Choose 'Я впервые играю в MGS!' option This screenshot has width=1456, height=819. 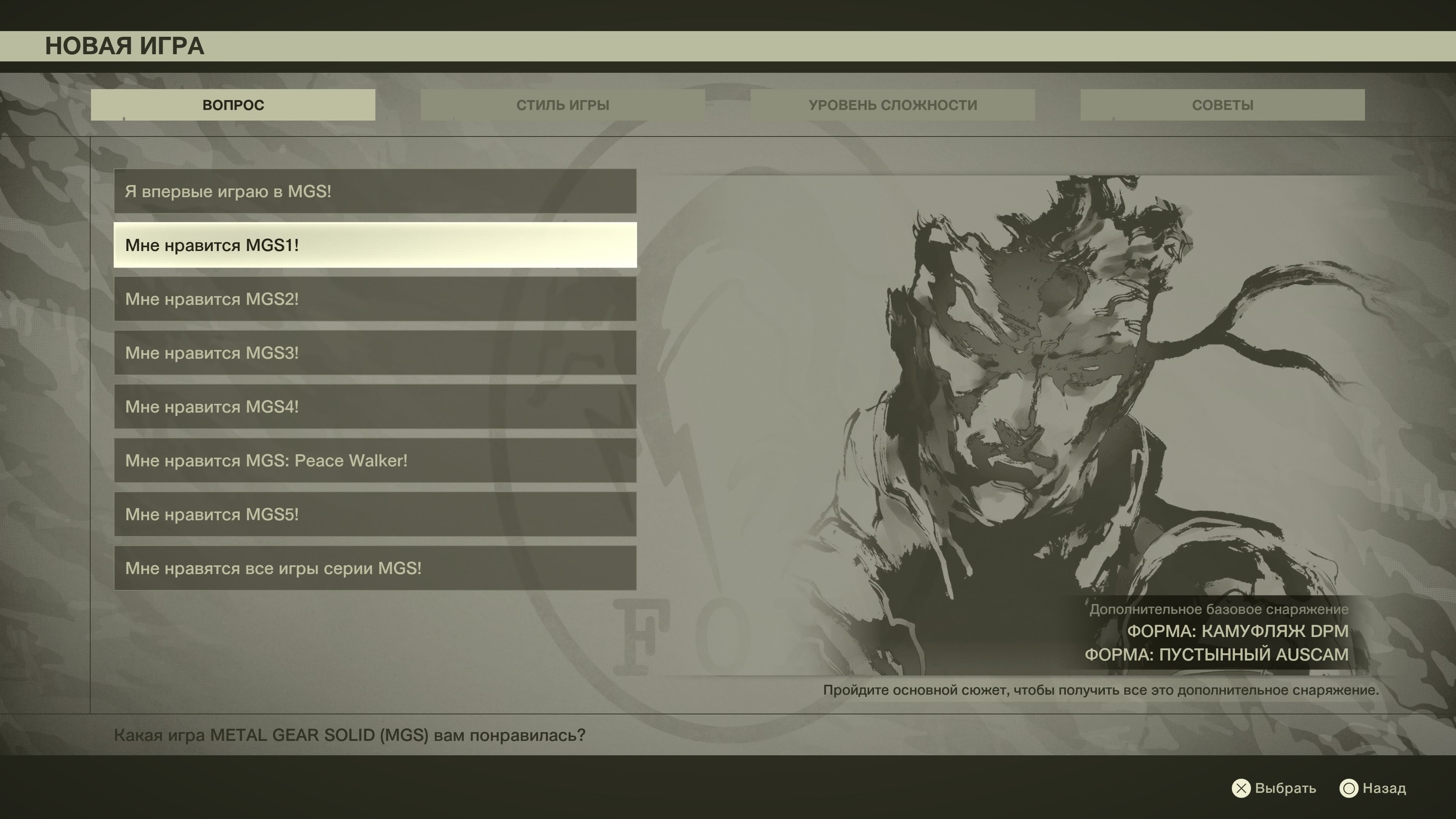point(375,191)
